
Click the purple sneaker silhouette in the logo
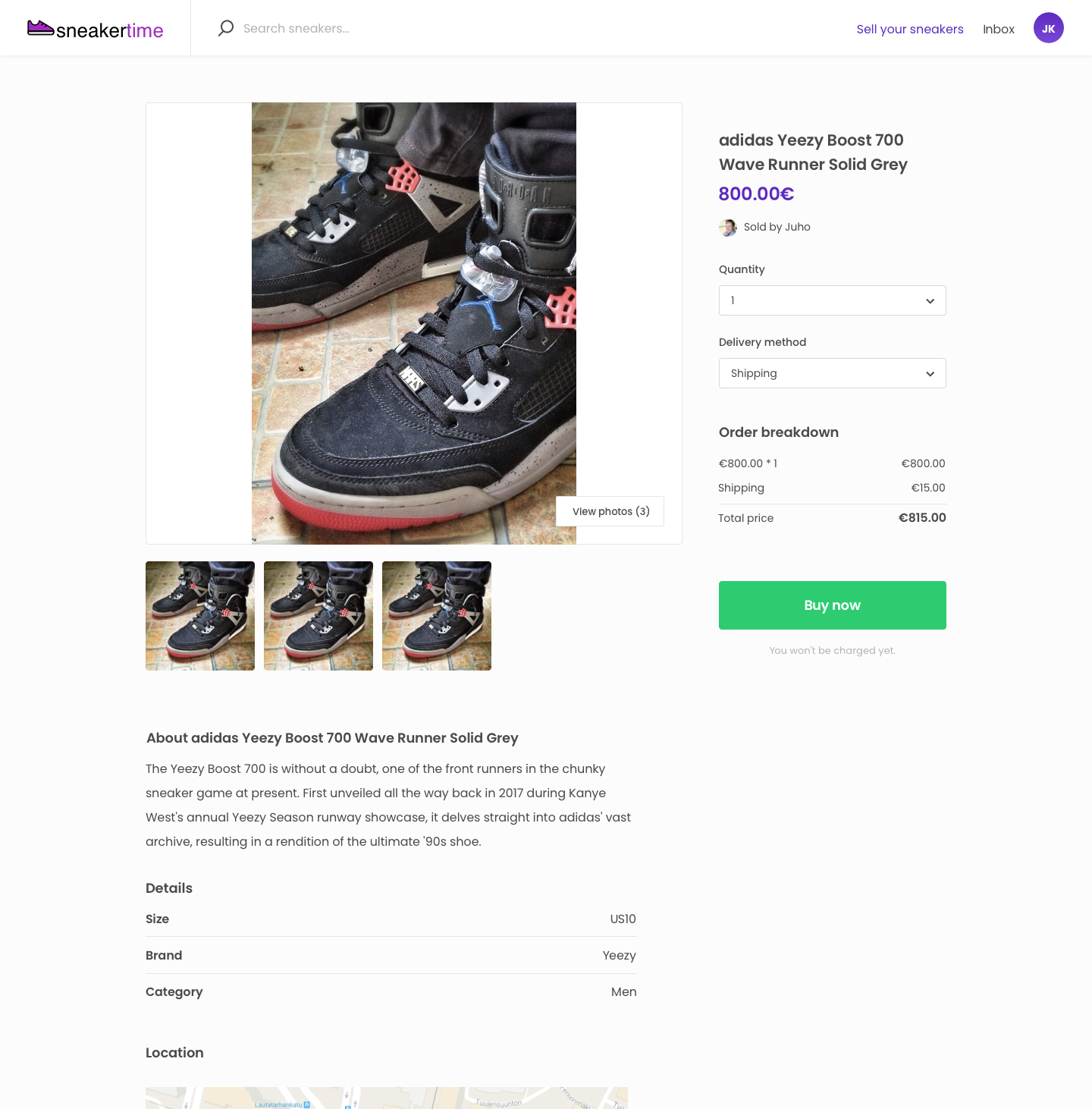tap(41, 28)
